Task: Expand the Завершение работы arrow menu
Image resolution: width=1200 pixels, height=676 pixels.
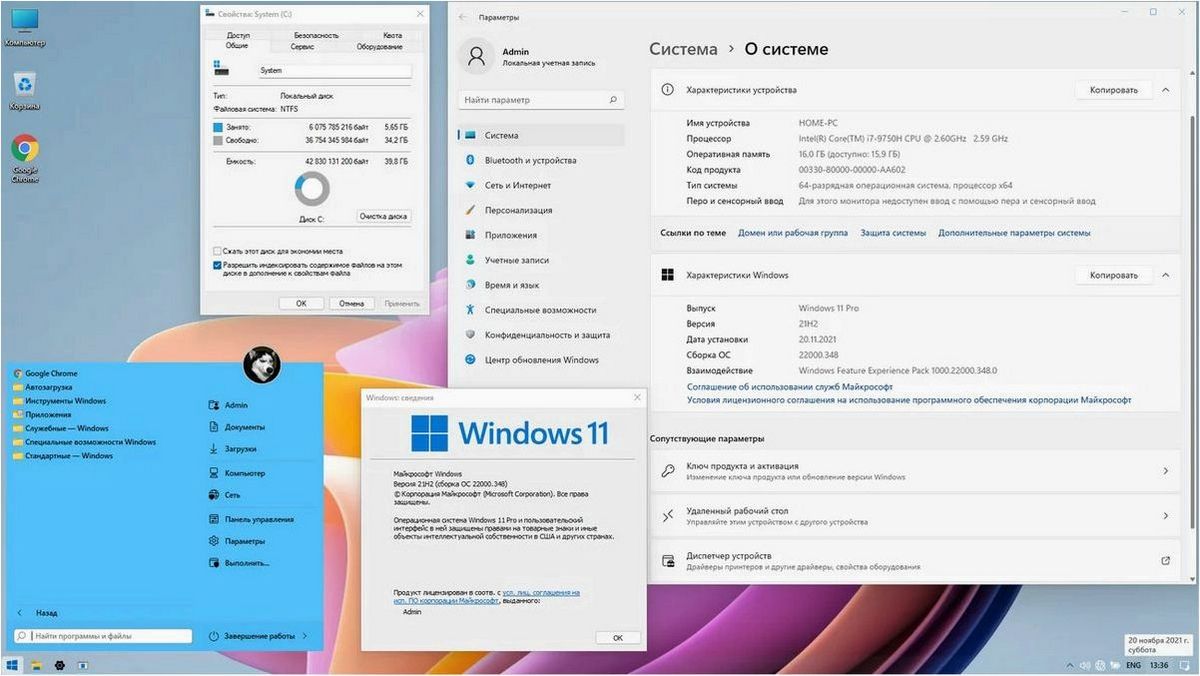Action: click(305, 636)
